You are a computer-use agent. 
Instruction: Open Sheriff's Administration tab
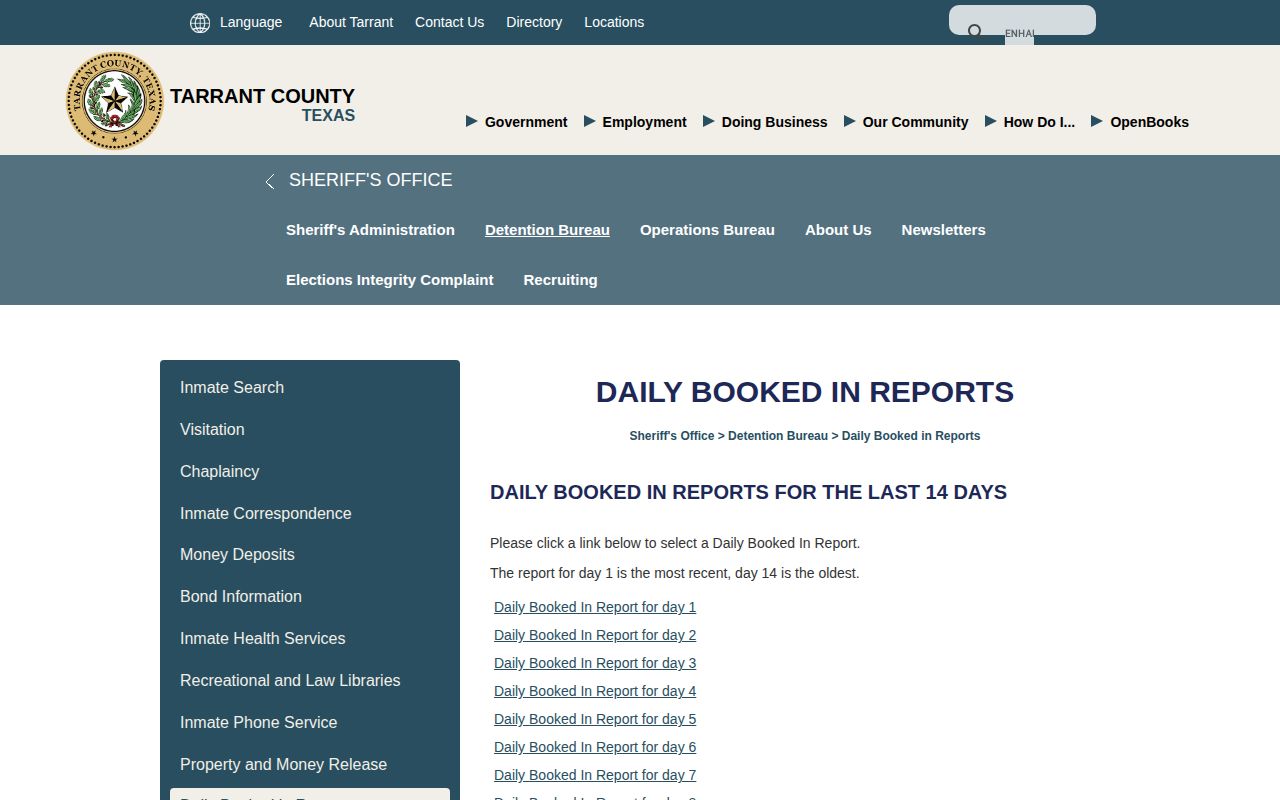[370, 230]
